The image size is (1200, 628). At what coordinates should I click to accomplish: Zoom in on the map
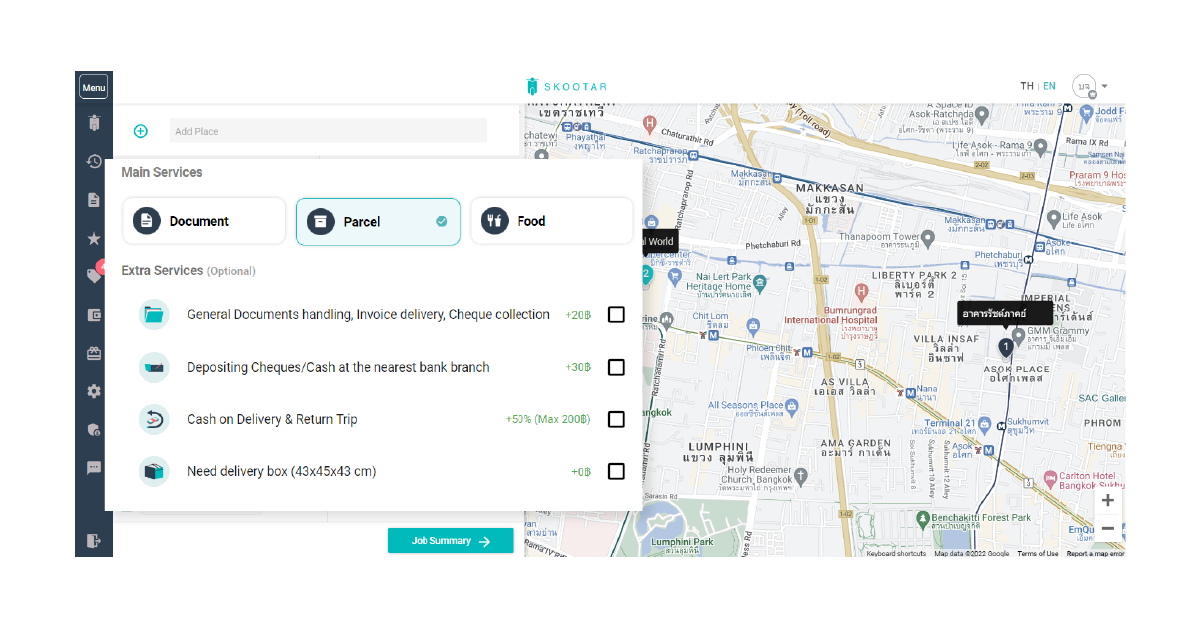(x=1108, y=500)
